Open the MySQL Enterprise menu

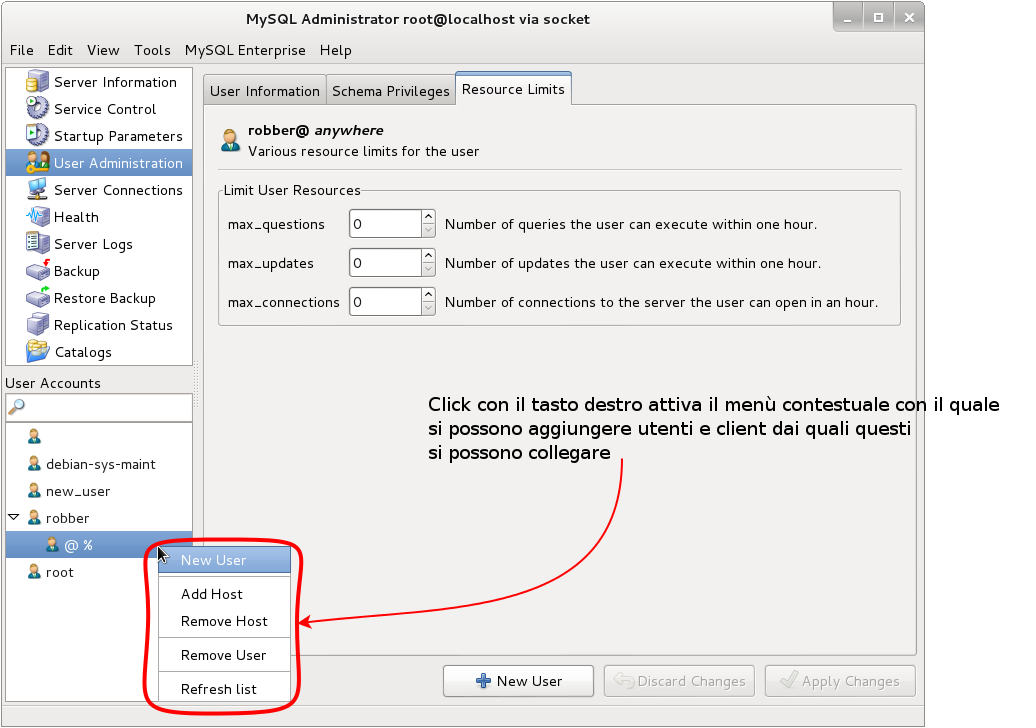pos(245,50)
